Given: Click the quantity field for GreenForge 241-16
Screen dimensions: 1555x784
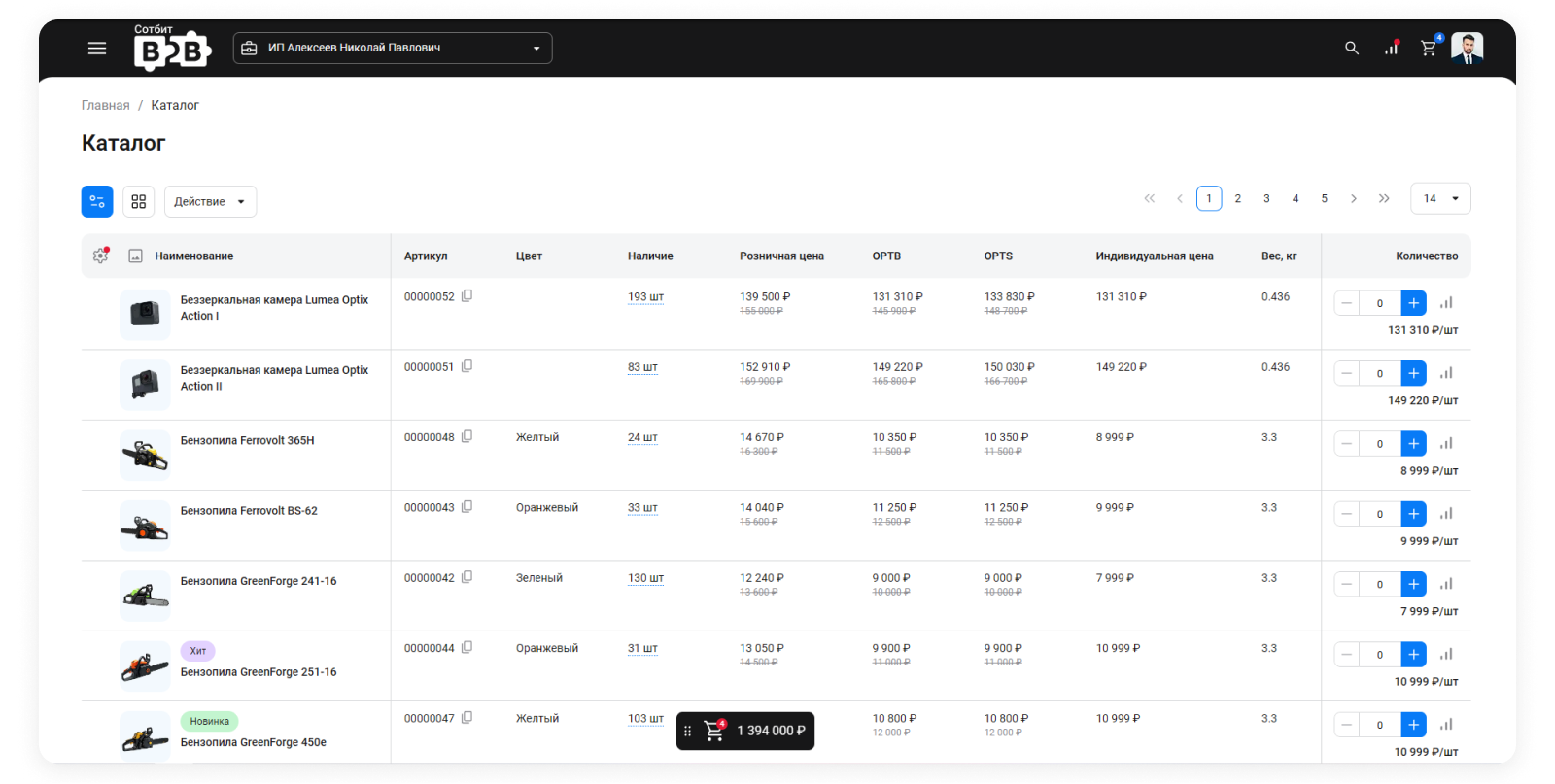Looking at the screenshot, I should [x=1380, y=584].
